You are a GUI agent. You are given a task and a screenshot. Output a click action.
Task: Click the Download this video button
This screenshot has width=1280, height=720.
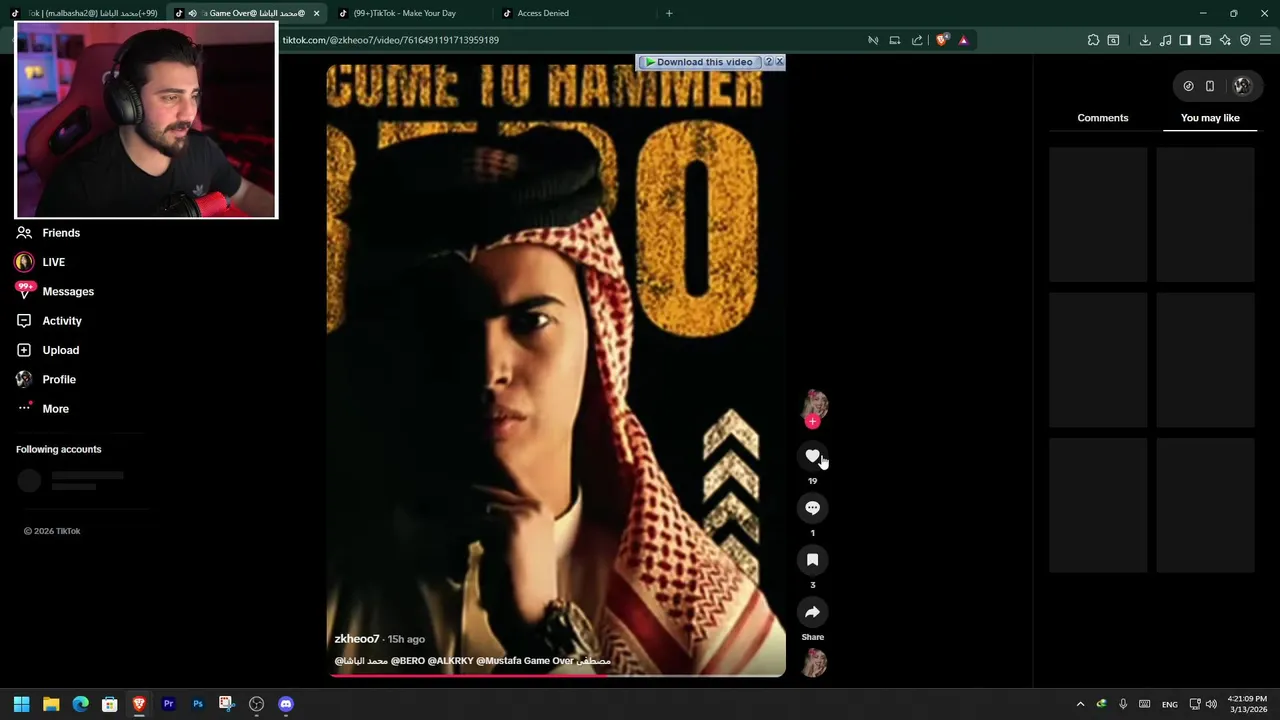(x=698, y=62)
